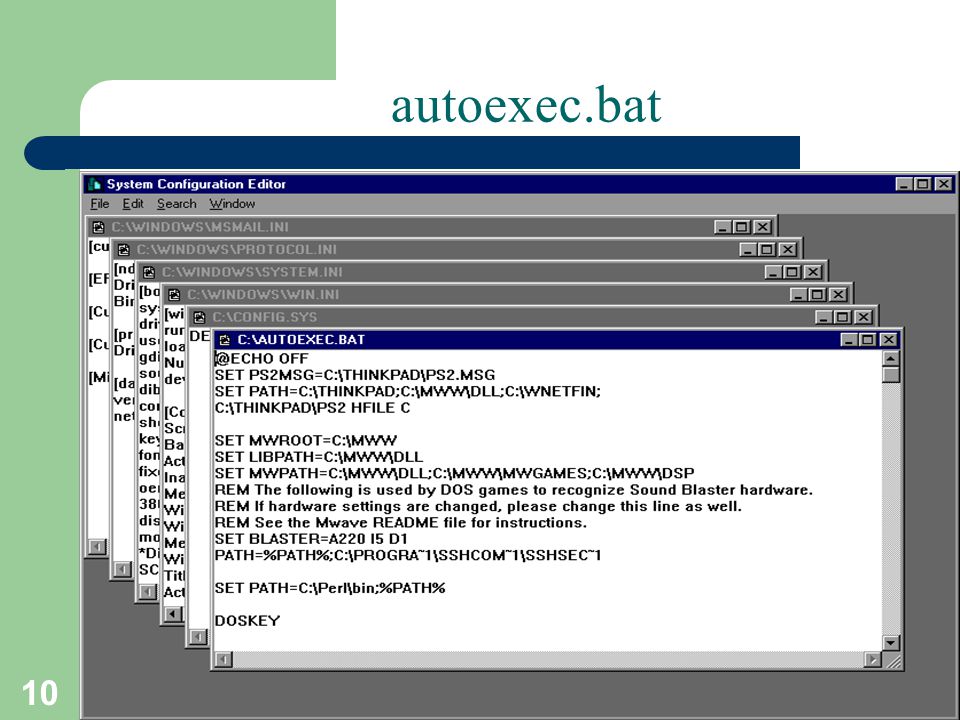Viewport: 960px width, 720px height.
Task: Open the Edit menu
Action: [133, 204]
